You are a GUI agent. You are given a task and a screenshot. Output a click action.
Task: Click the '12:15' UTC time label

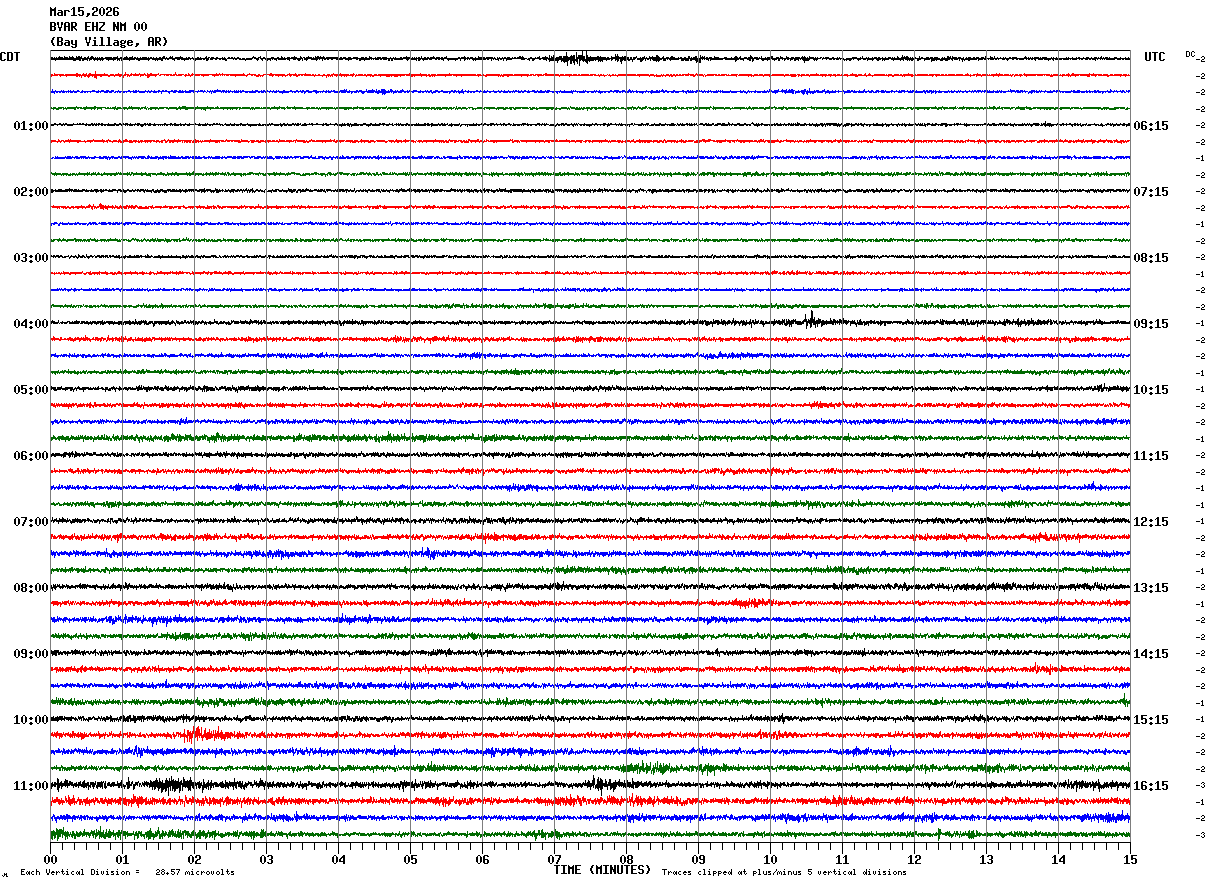point(1151,522)
